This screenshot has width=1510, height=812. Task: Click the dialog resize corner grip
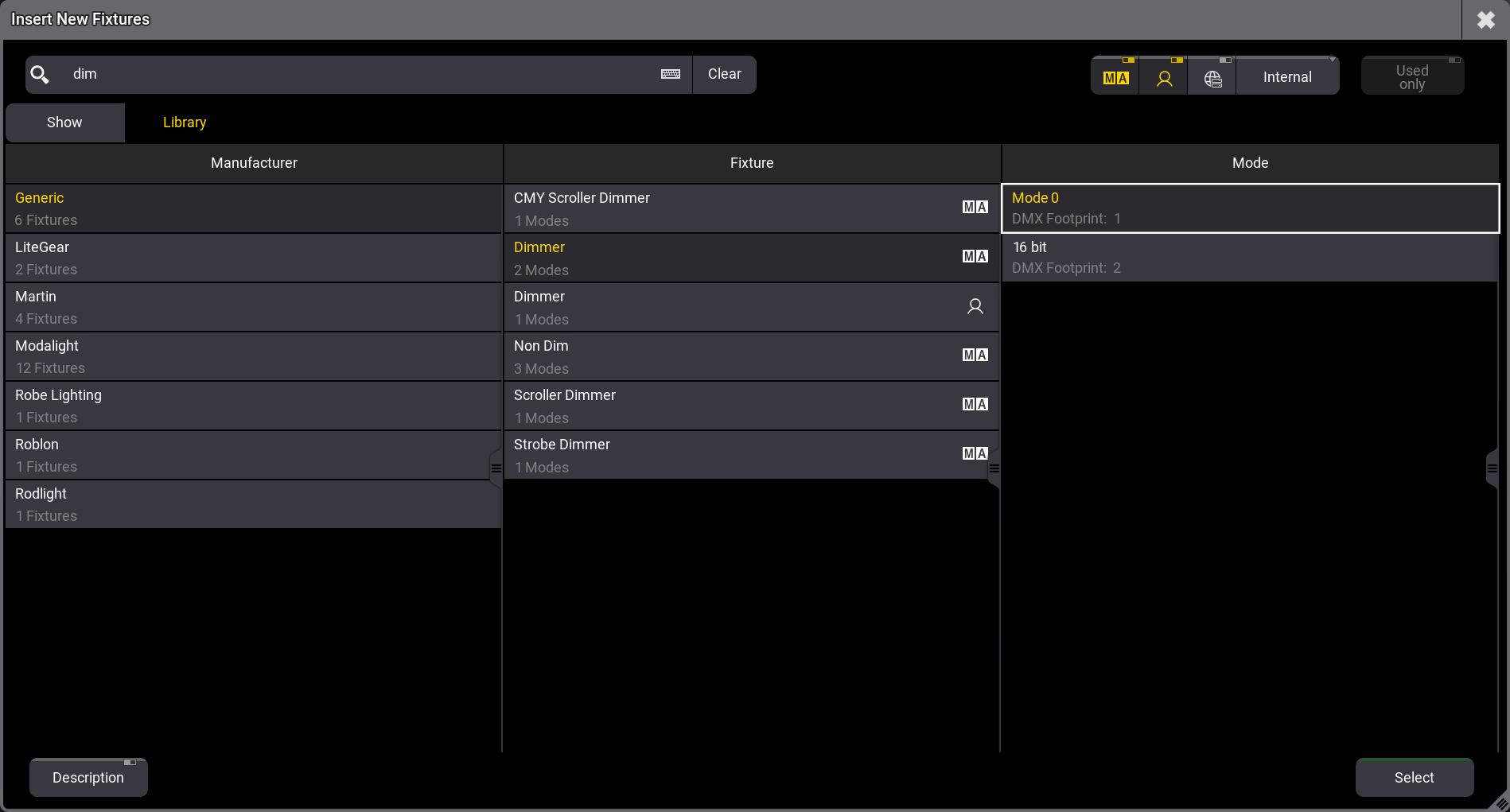pos(1500,802)
